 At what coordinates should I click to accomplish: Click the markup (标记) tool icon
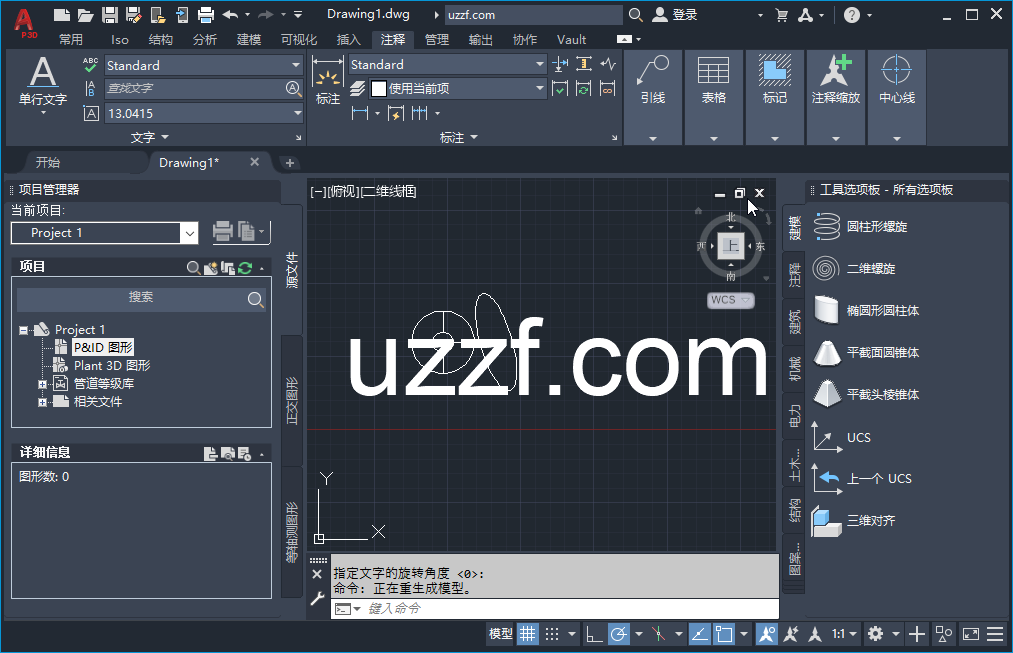click(774, 81)
